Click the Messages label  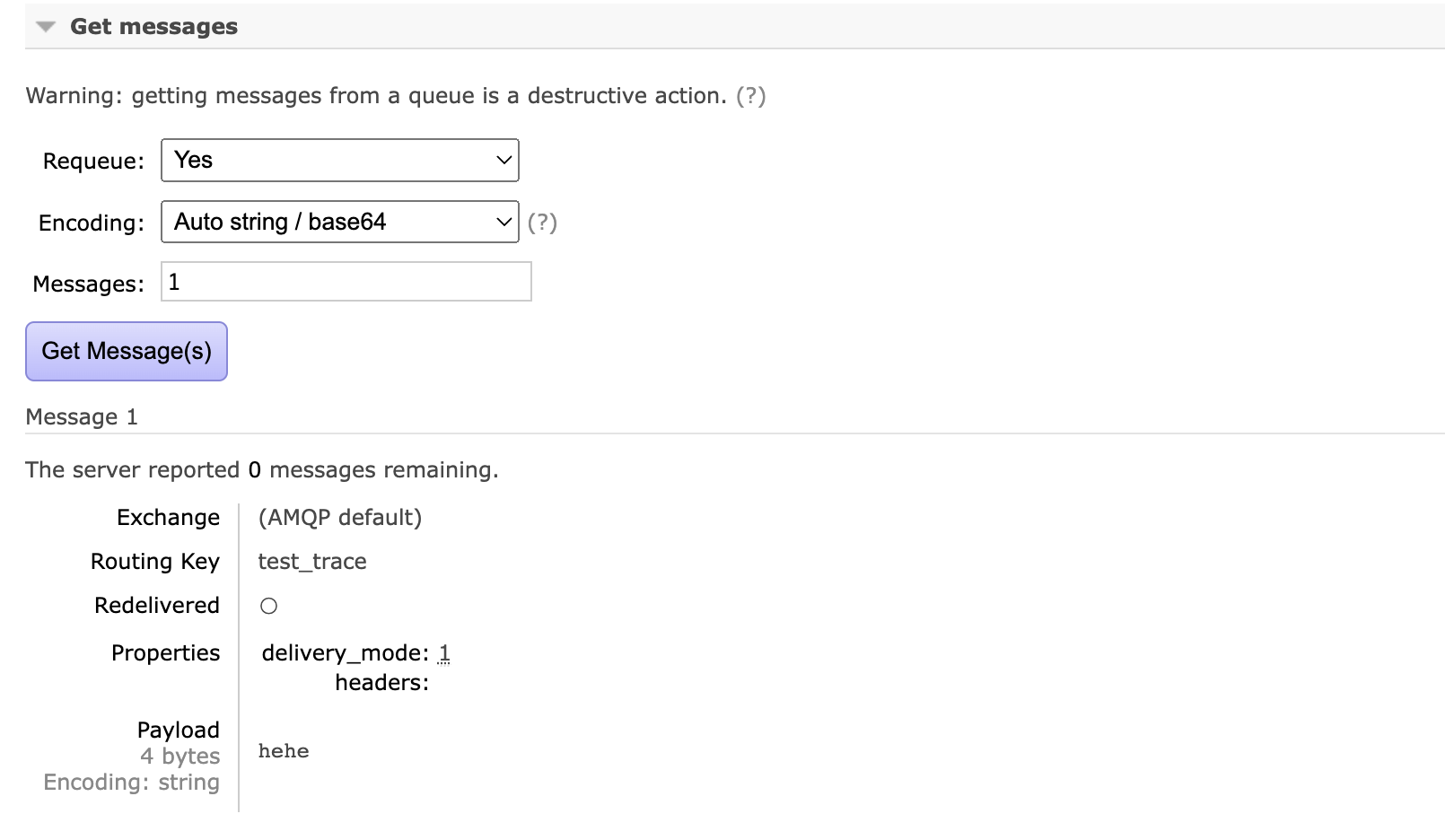coord(88,284)
